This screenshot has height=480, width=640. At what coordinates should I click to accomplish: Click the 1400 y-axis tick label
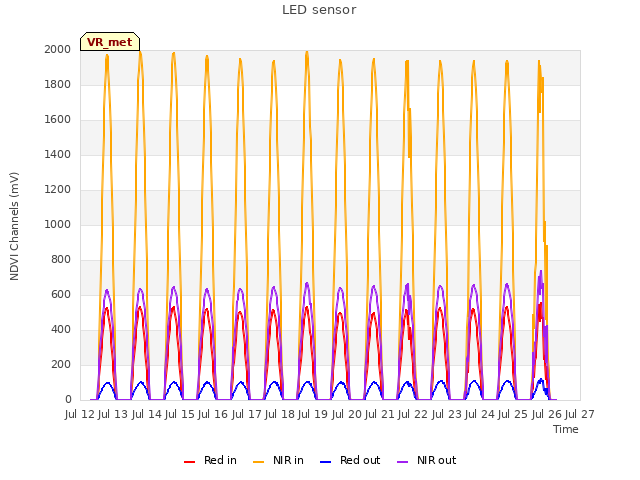point(58,154)
